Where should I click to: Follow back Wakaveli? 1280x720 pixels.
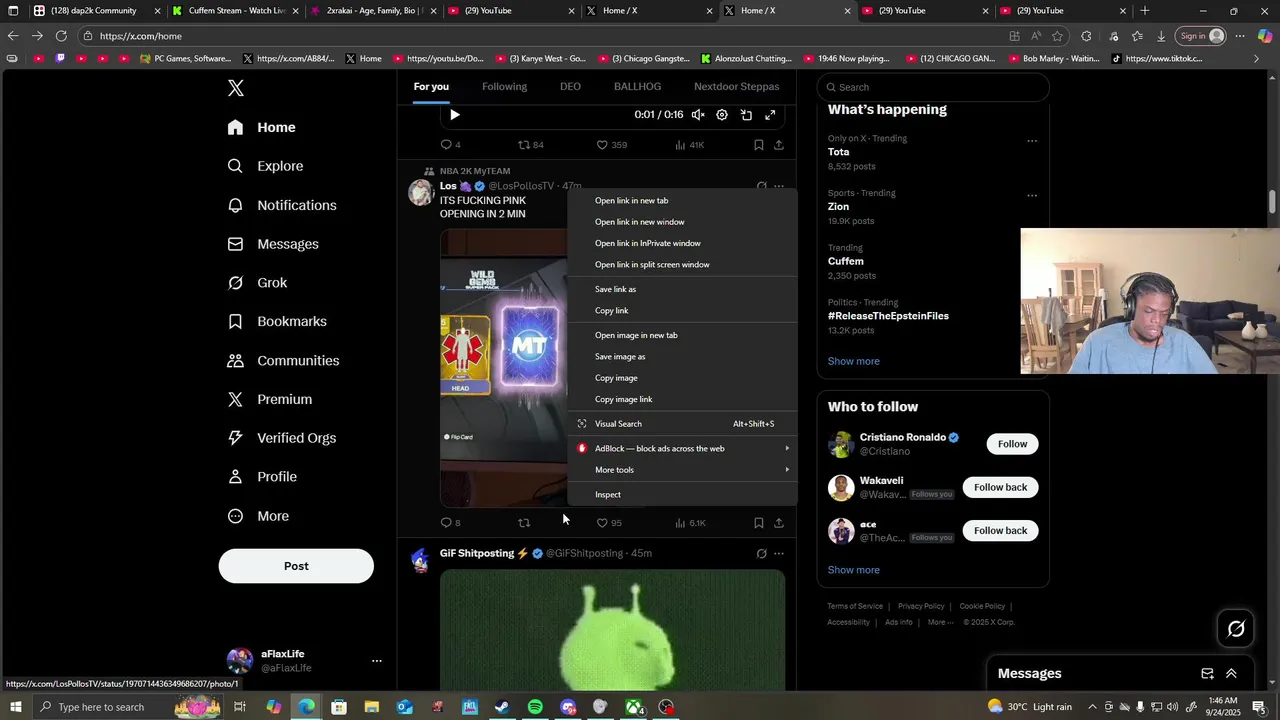[1000, 487]
